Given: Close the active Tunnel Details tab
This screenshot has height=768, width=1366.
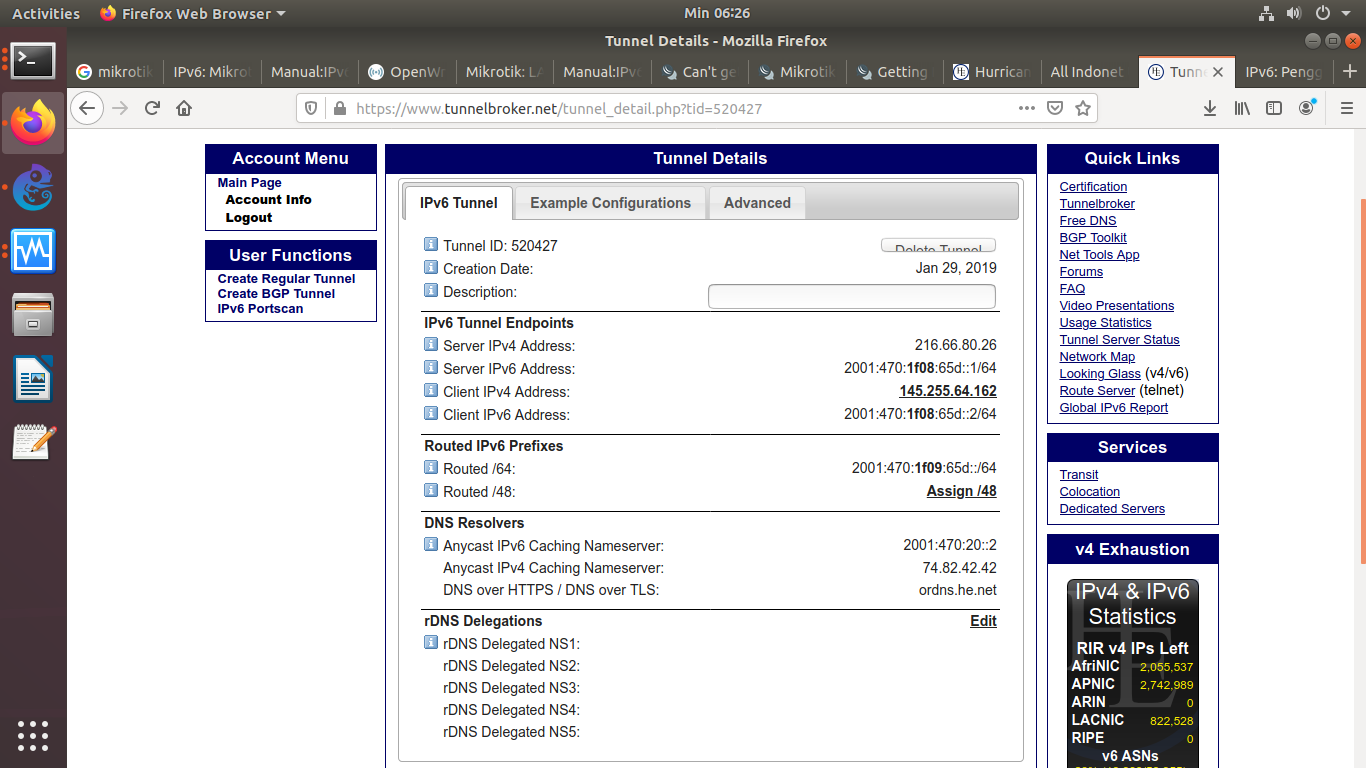Looking at the screenshot, I should tap(1218, 72).
